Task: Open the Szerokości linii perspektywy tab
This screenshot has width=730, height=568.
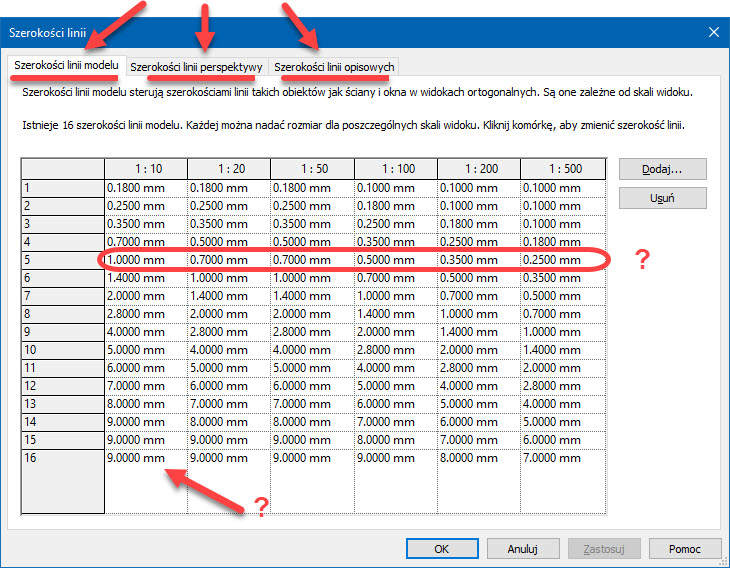Action: click(x=196, y=67)
